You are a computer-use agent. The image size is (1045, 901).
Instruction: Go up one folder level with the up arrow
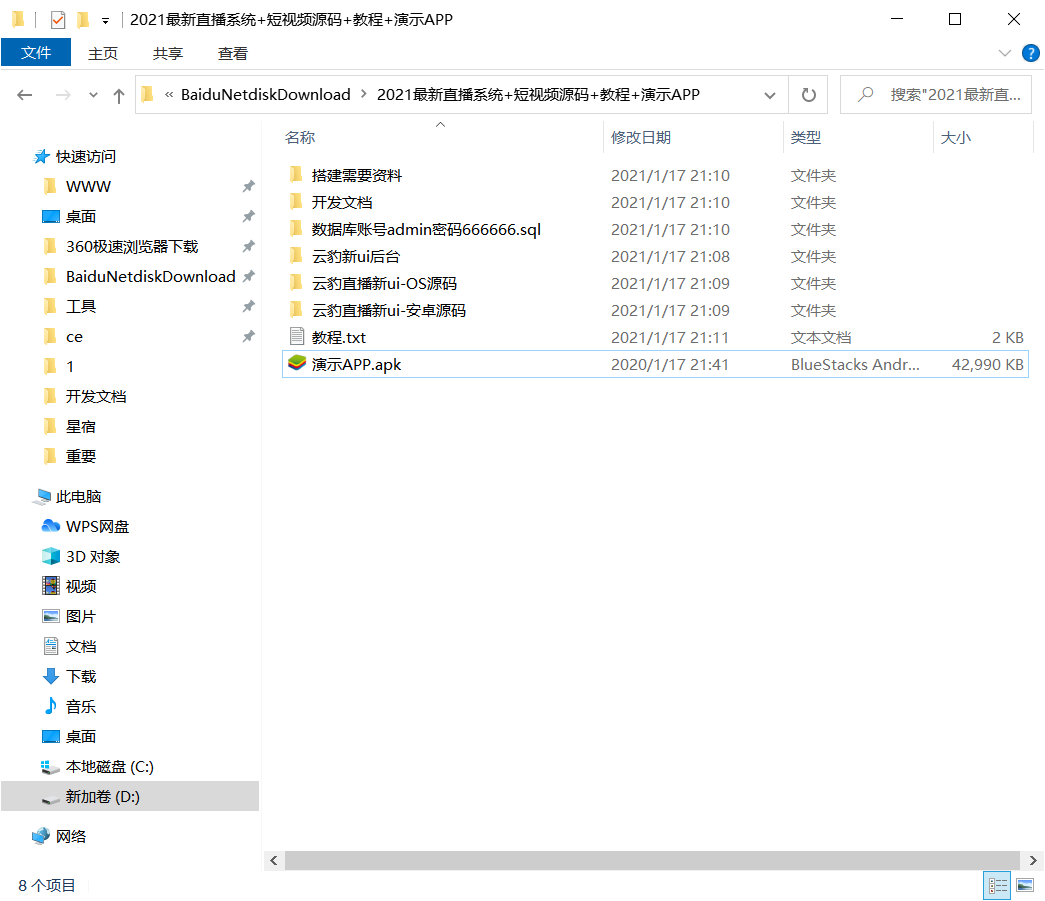[119, 95]
